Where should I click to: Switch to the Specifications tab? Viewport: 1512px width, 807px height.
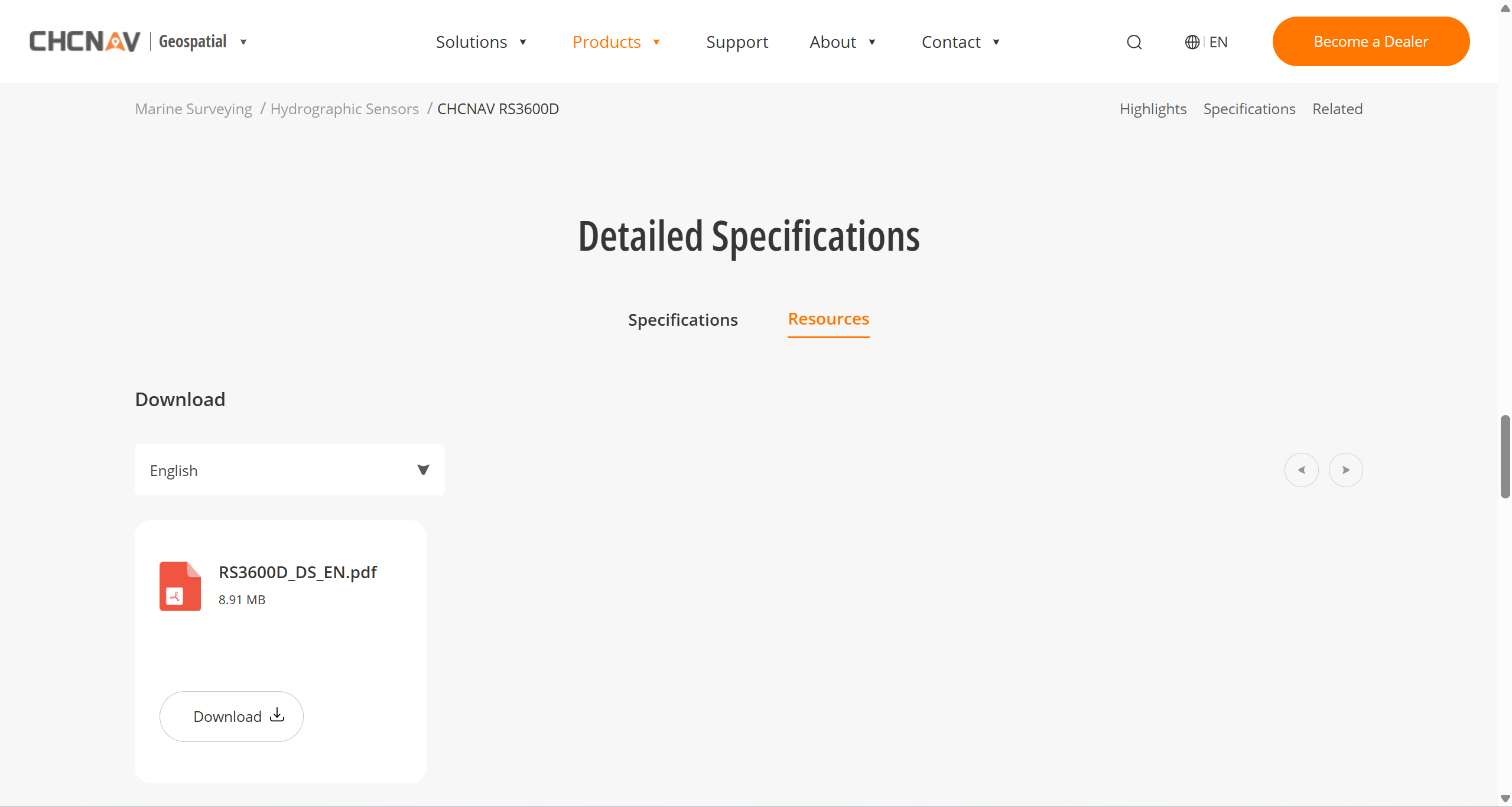pos(682,320)
